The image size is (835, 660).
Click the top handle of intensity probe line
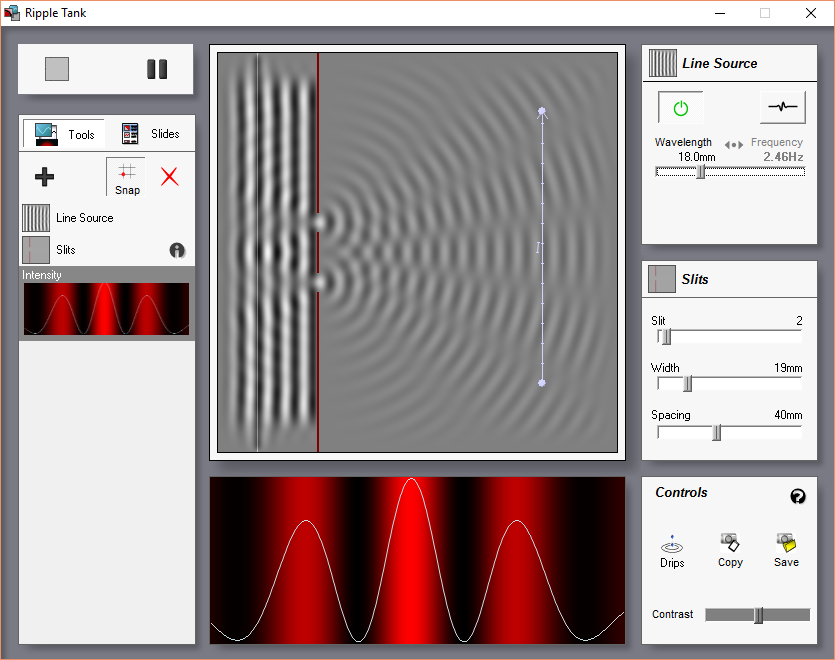tap(542, 111)
